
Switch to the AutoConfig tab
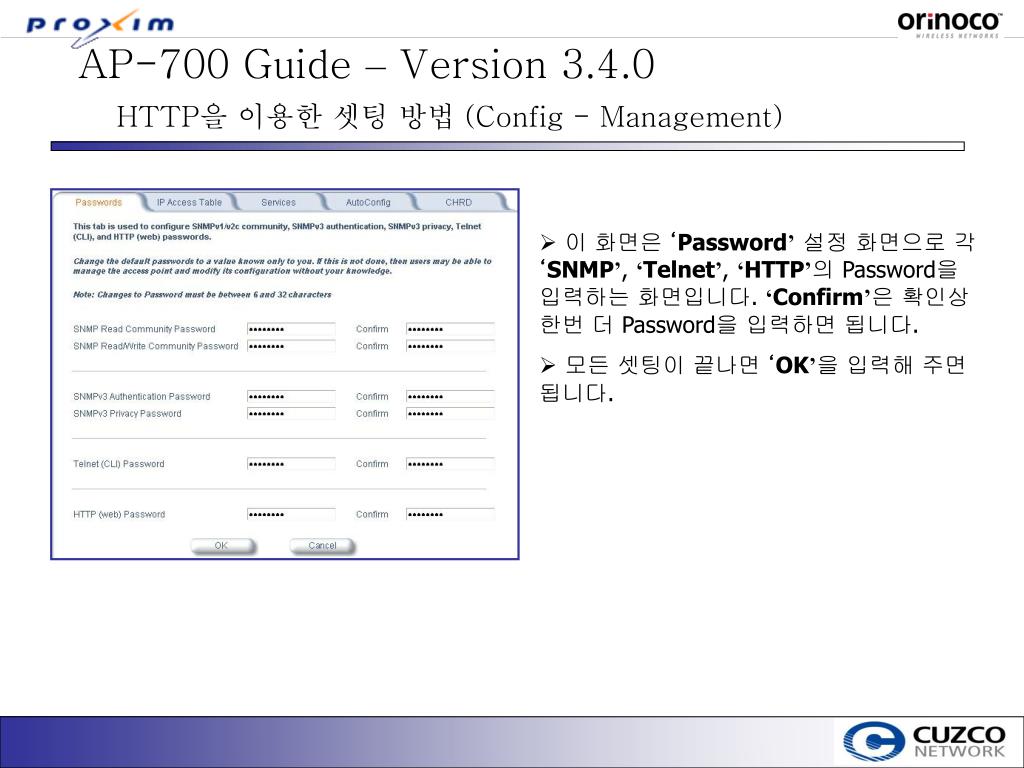click(x=368, y=202)
